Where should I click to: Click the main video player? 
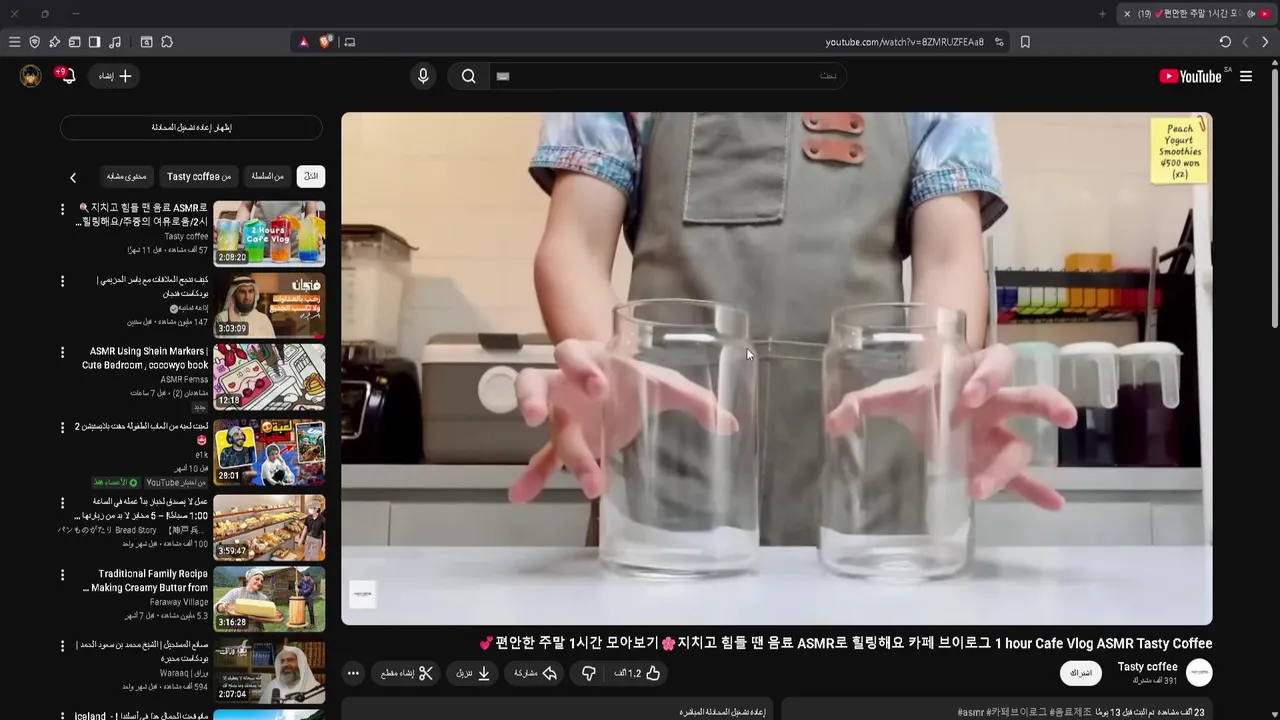pyautogui.click(x=777, y=369)
